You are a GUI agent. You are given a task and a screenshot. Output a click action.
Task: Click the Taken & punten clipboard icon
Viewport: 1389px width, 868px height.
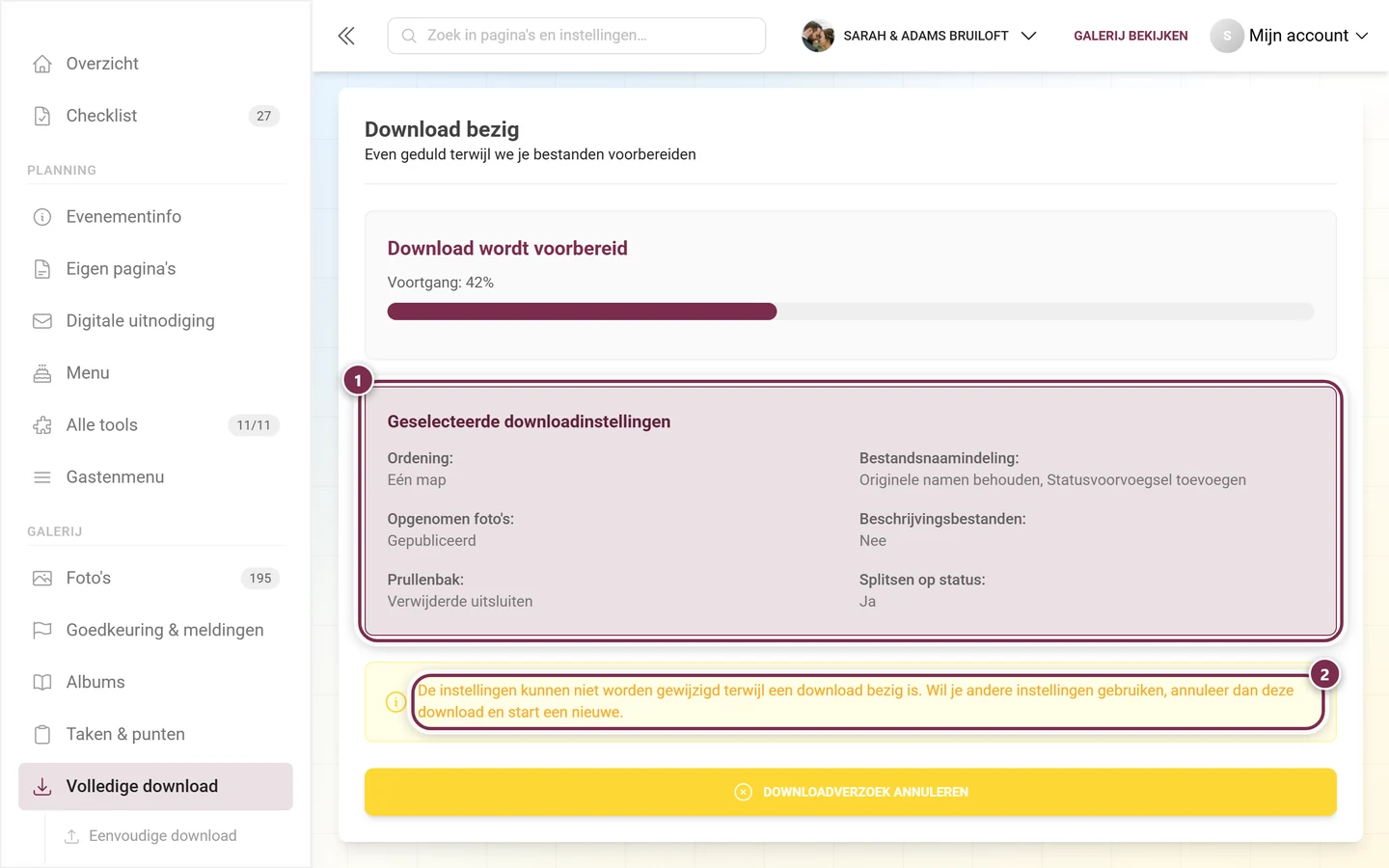(x=42, y=735)
